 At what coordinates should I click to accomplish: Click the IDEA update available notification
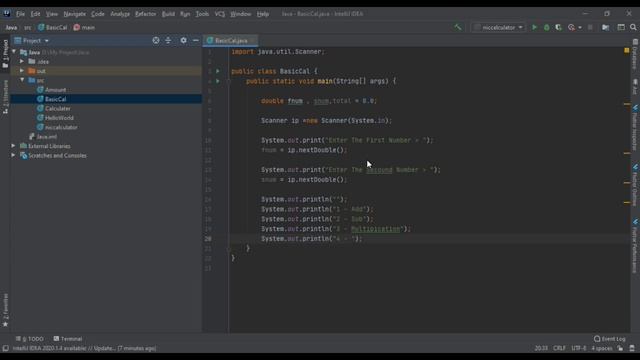pyautogui.click(x=84, y=348)
